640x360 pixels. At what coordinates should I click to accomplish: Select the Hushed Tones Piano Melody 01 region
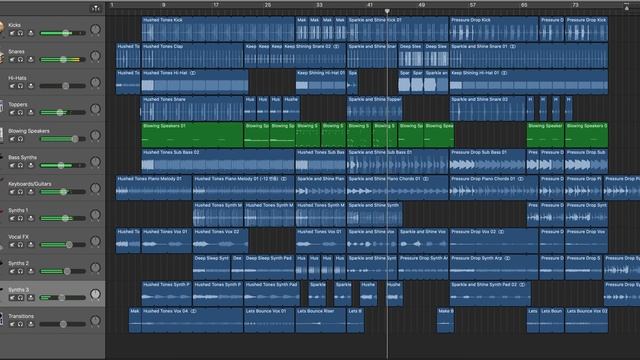point(153,188)
